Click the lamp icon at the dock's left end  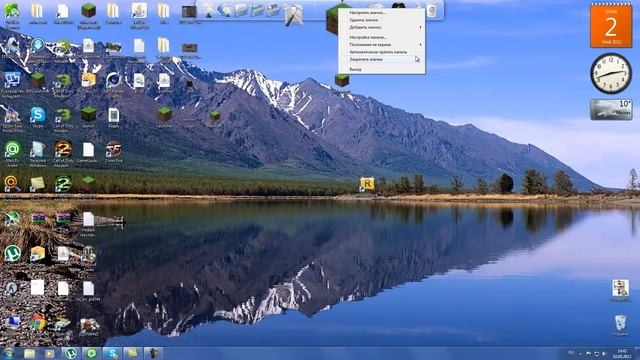[x=209, y=10]
